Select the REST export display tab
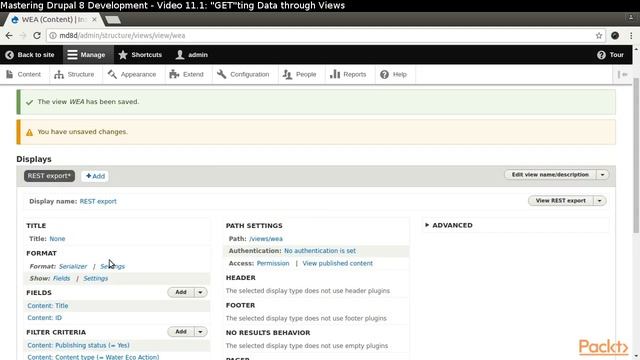Viewport: 640px width, 360px height. (x=49, y=176)
